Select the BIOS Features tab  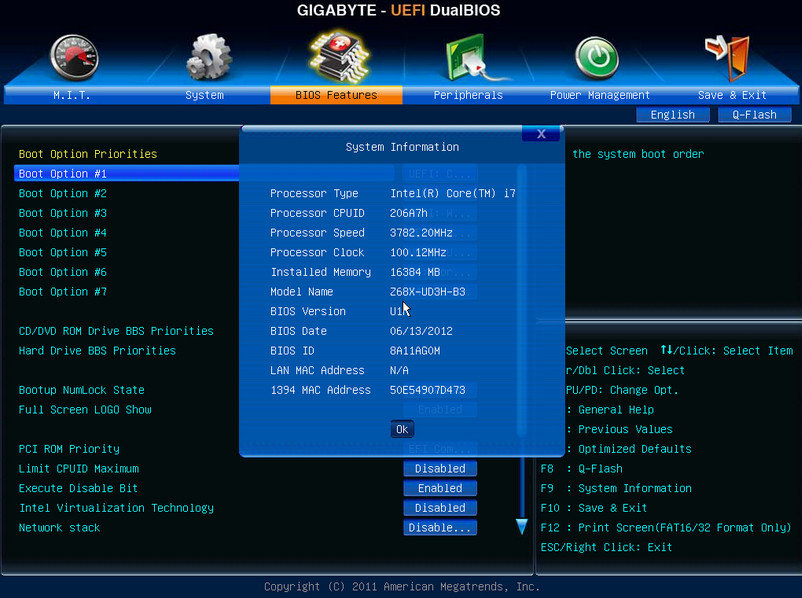[x=336, y=95]
